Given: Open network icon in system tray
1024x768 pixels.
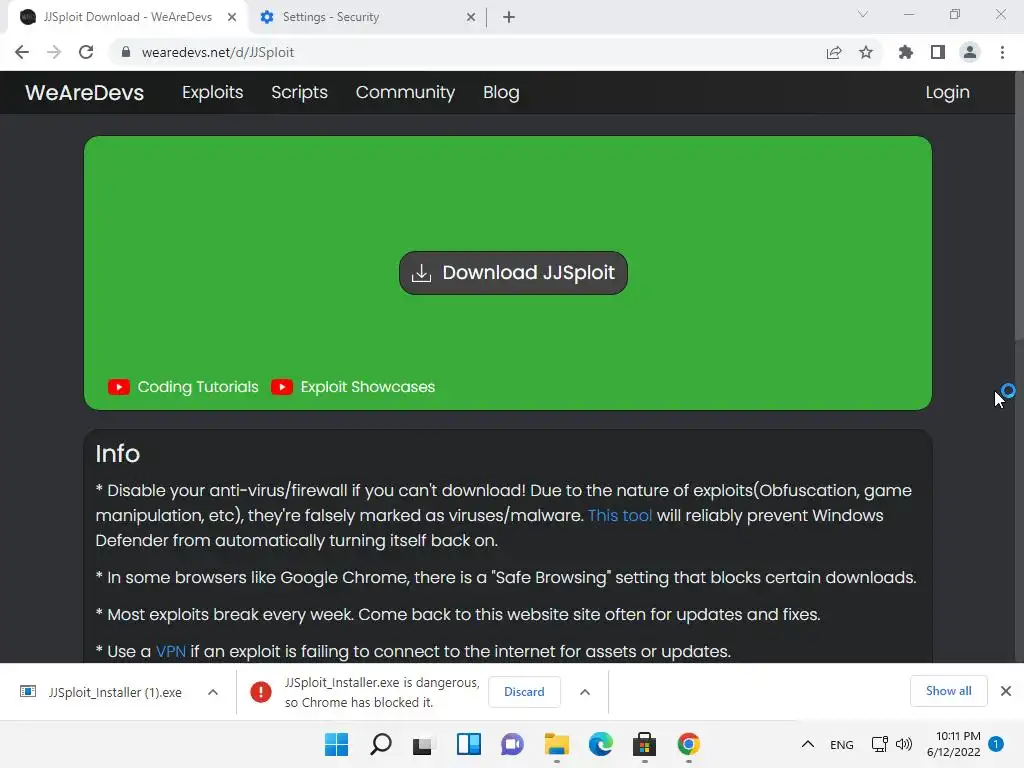Looking at the screenshot, I should click(879, 744).
